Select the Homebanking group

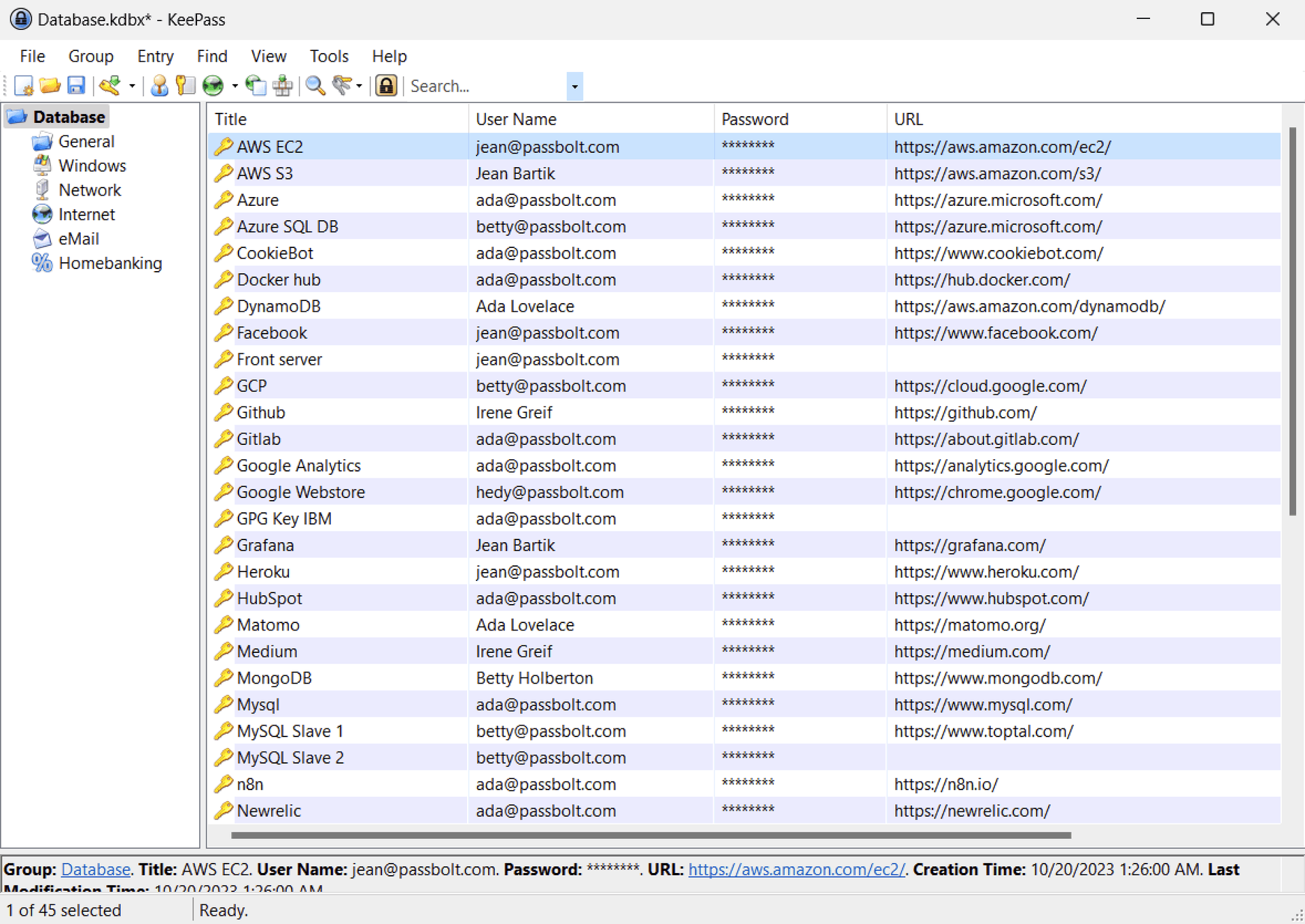110,264
